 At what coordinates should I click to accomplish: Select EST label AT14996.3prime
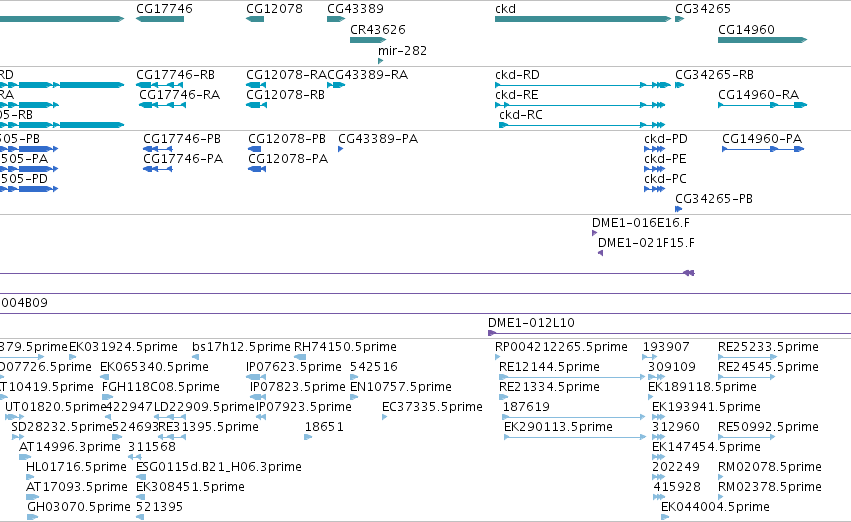pos(70,447)
